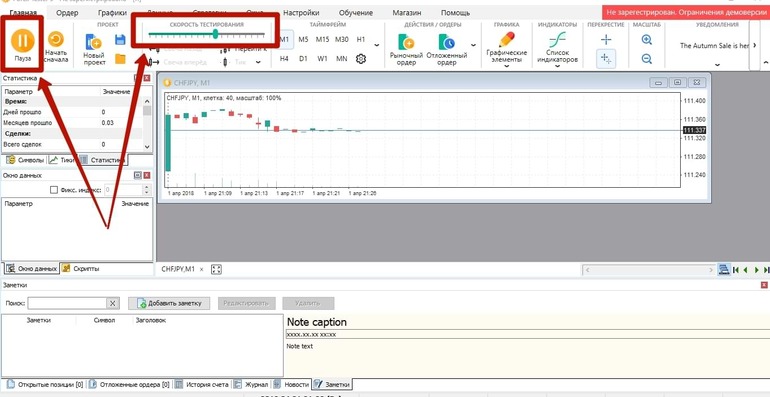Zoom in with the magnifier plus icon
This screenshot has width=770, height=397.
click(647, 40)
